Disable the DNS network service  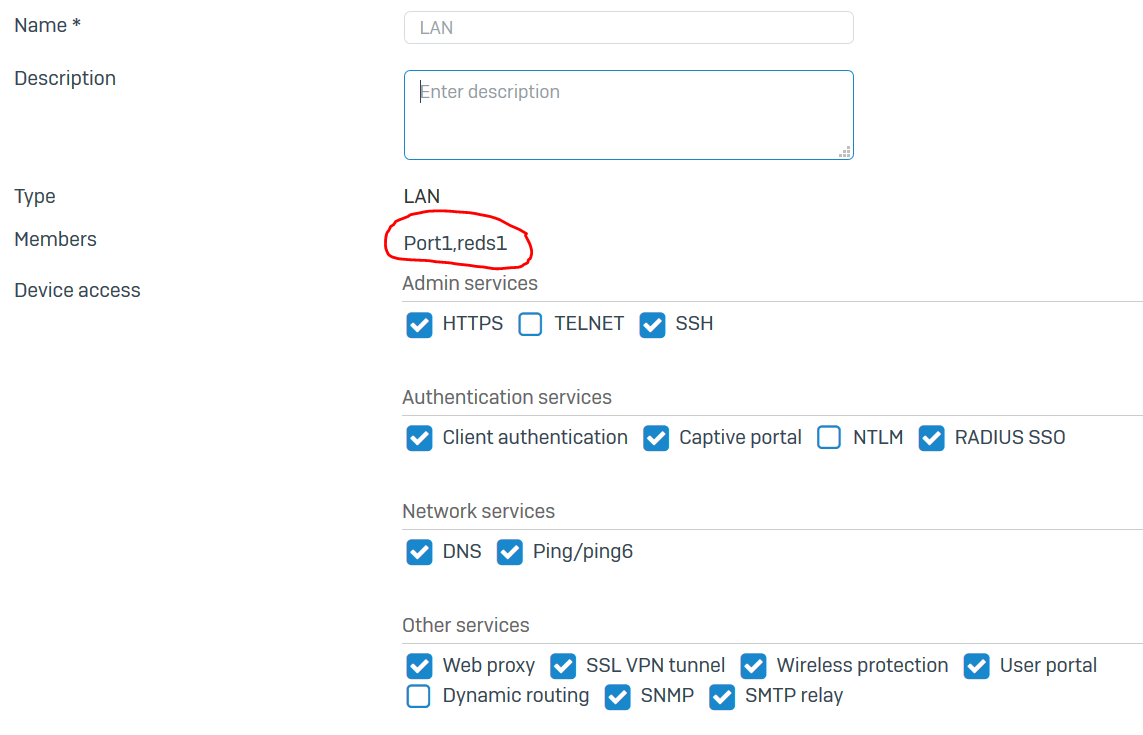pos(419,553)
